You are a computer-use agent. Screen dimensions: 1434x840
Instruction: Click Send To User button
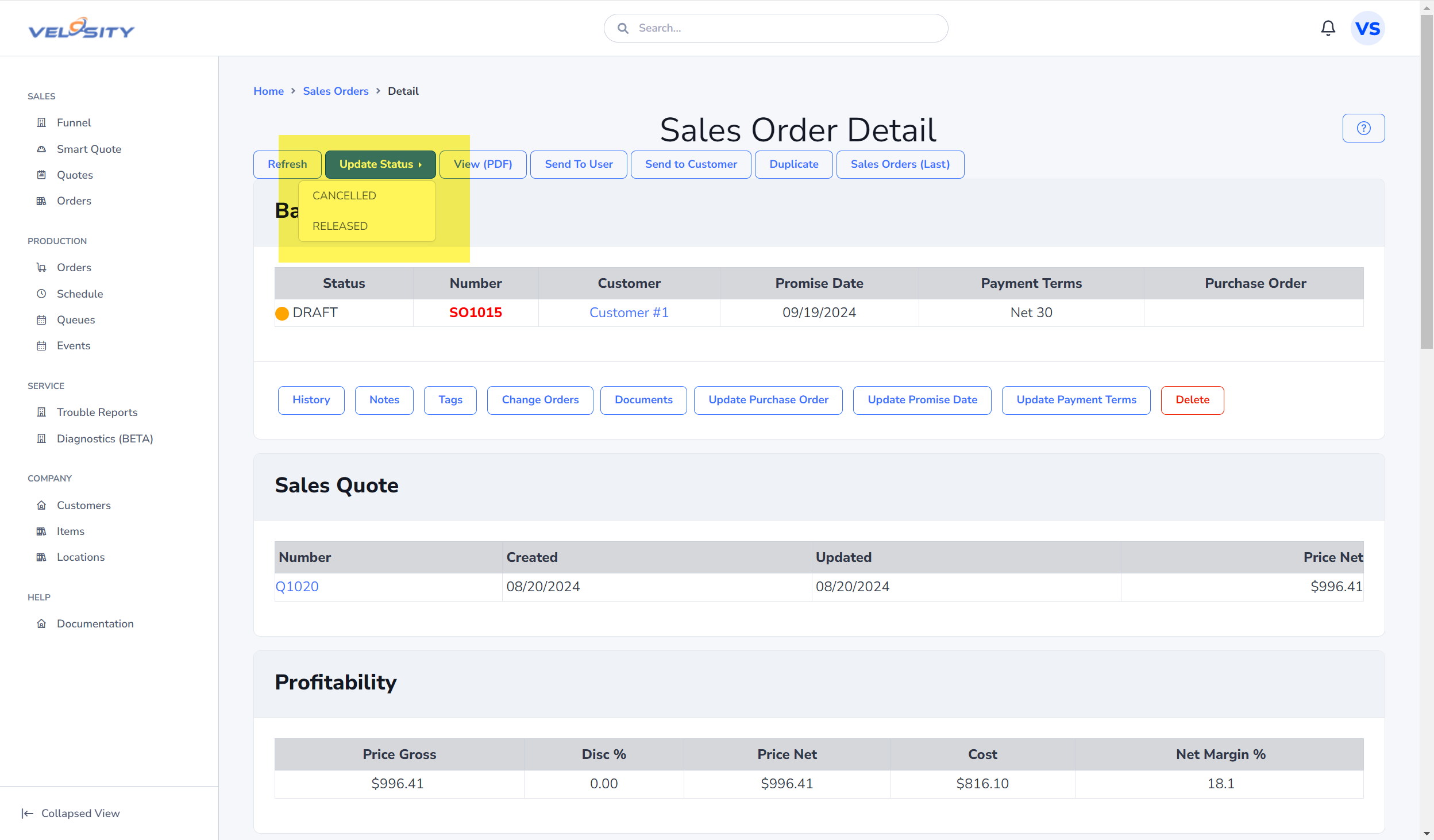[579, 164]
